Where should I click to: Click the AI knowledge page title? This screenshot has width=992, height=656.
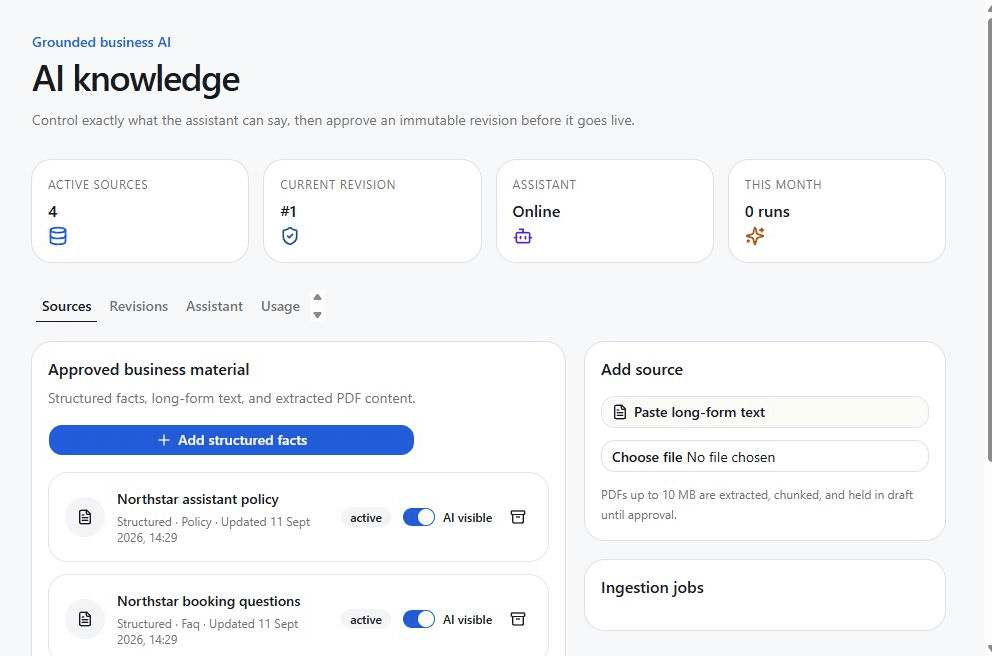pos(136,79)
